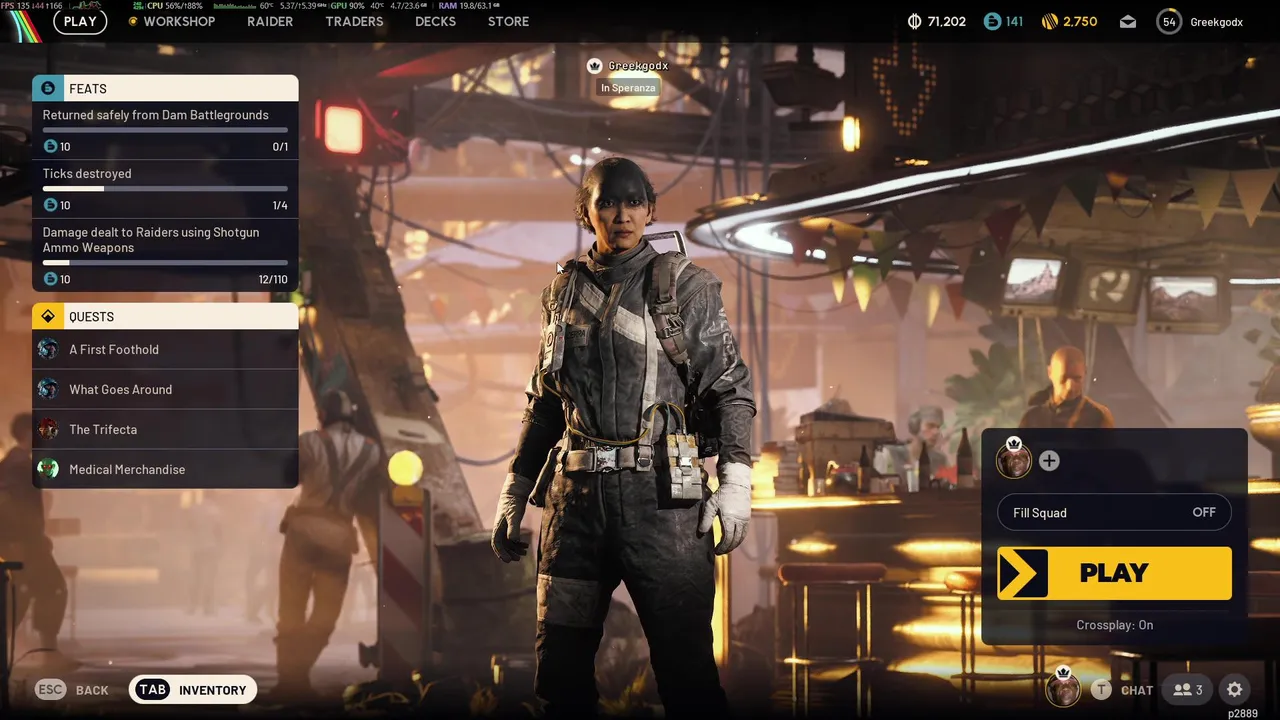Click the trader portrait for The Trifecta
This screenshot has width=1280, height=720.
pyautogui.click(x=48, y=429)
